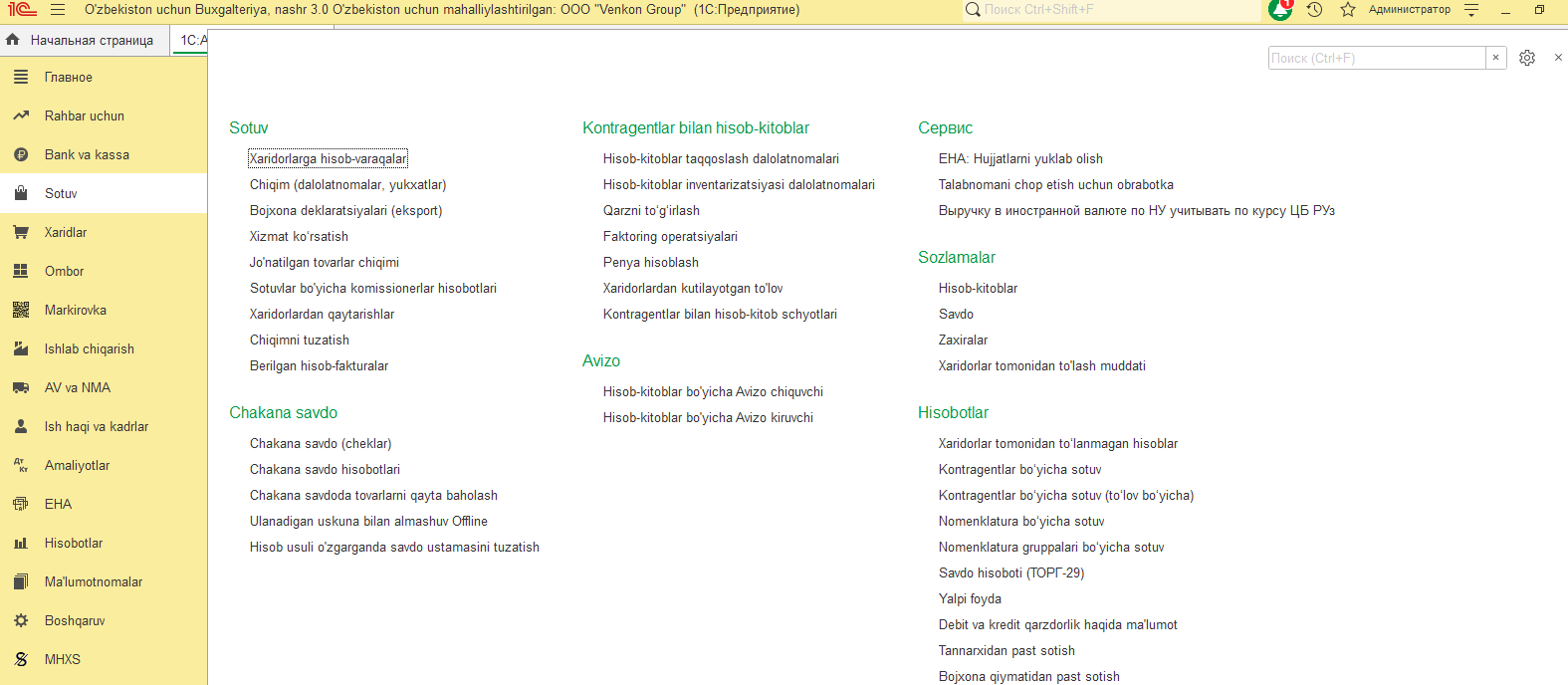Open notifications bell icon
Screen dimensions: 1568x685
click(x=1280, y=10)
